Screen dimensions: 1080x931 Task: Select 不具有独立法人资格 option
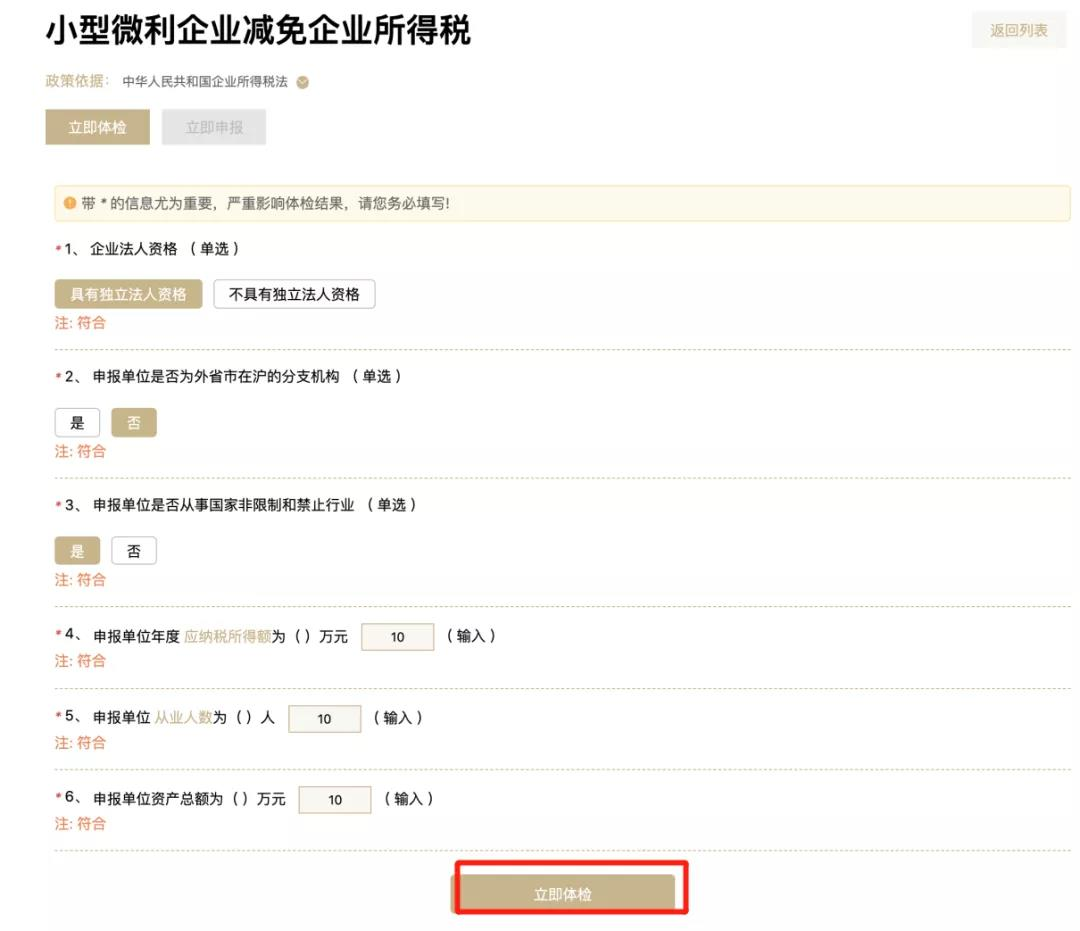pyautogui.click(x=294, y=294)
